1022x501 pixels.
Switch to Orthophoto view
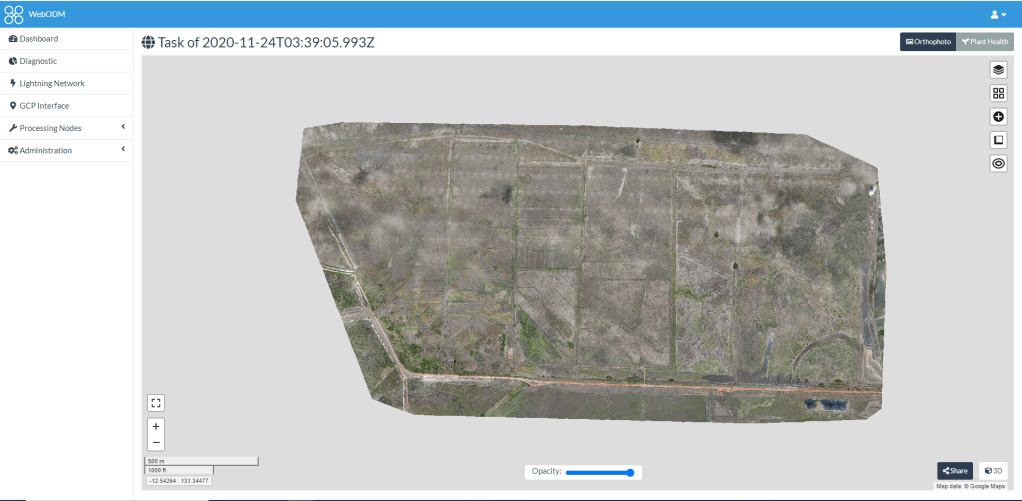928,42
